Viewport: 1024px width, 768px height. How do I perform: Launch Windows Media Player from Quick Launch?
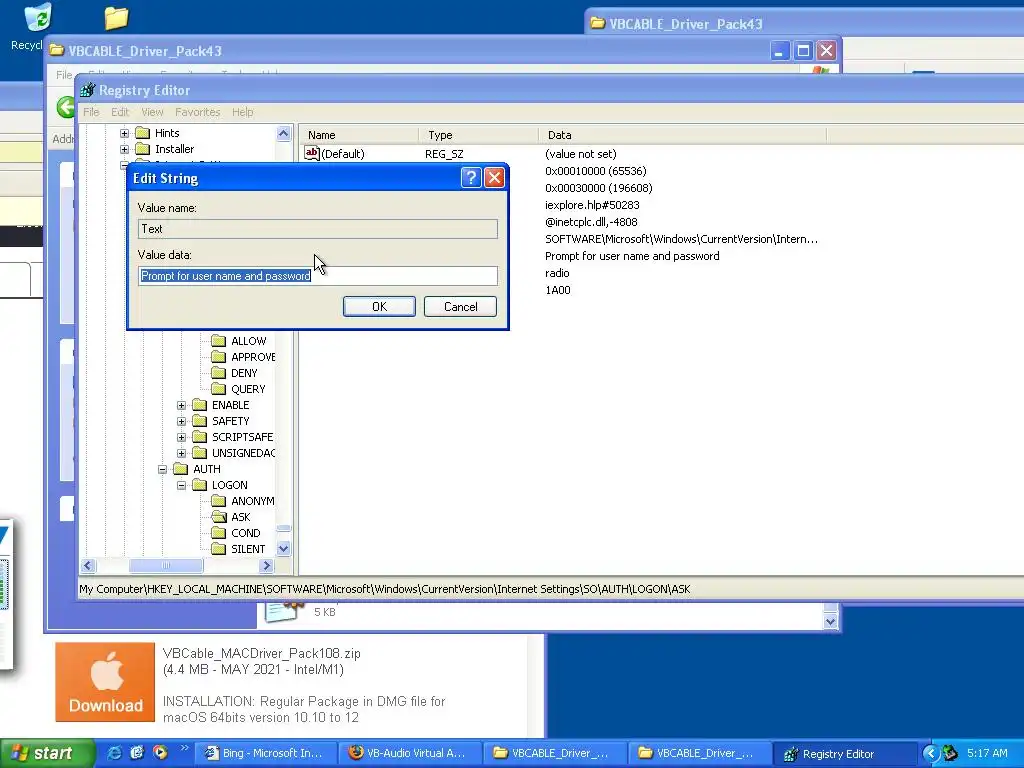160,753
